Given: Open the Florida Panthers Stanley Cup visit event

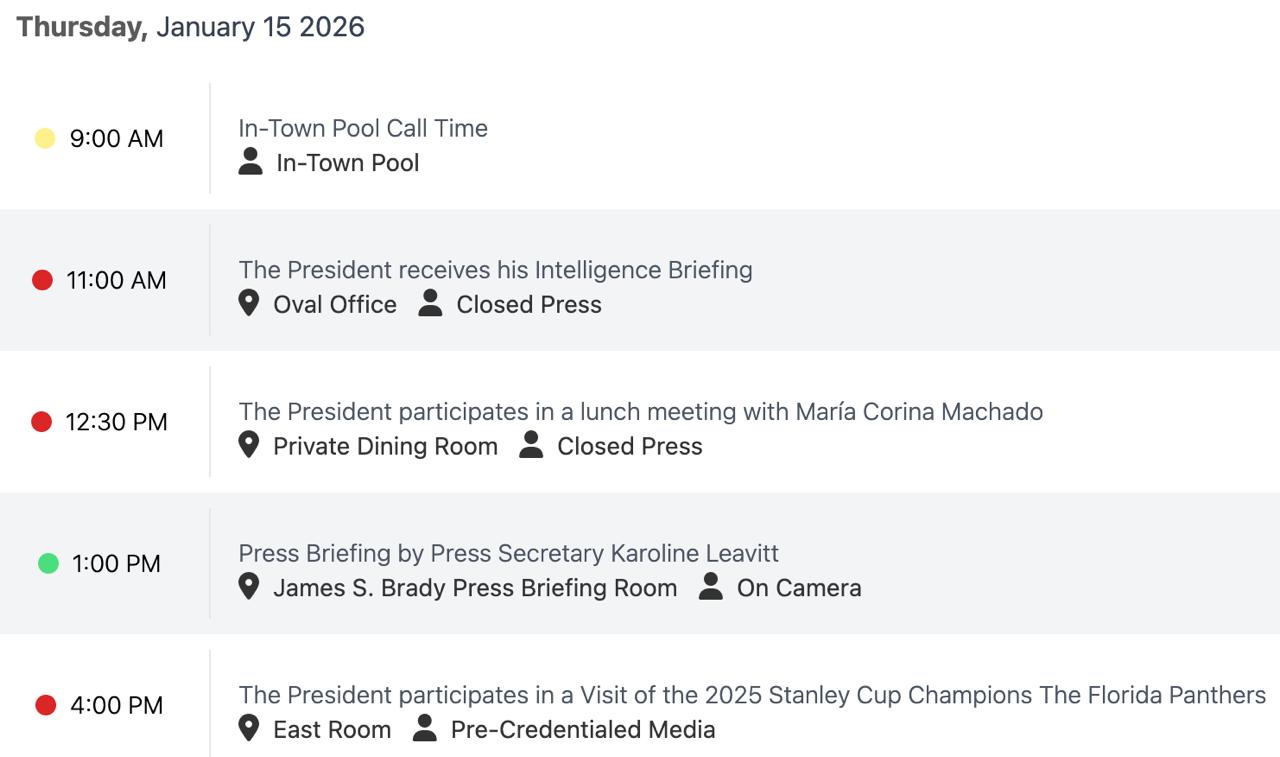Looking at the screenshot, I should pyautogui.click(x=752, y=695).
